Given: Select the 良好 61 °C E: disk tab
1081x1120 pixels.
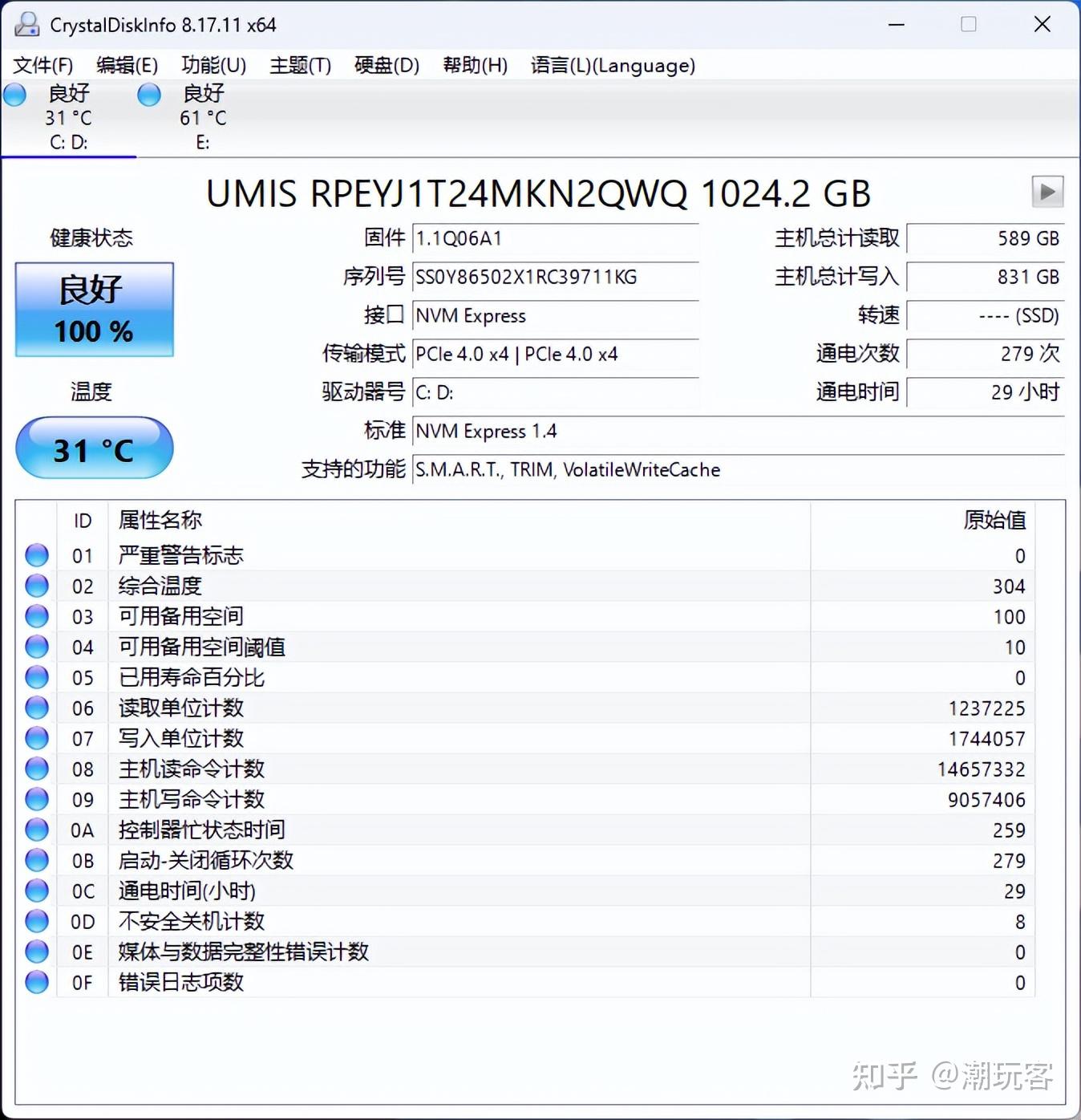Looking at the screenshot, I should [x=204, y=117].
